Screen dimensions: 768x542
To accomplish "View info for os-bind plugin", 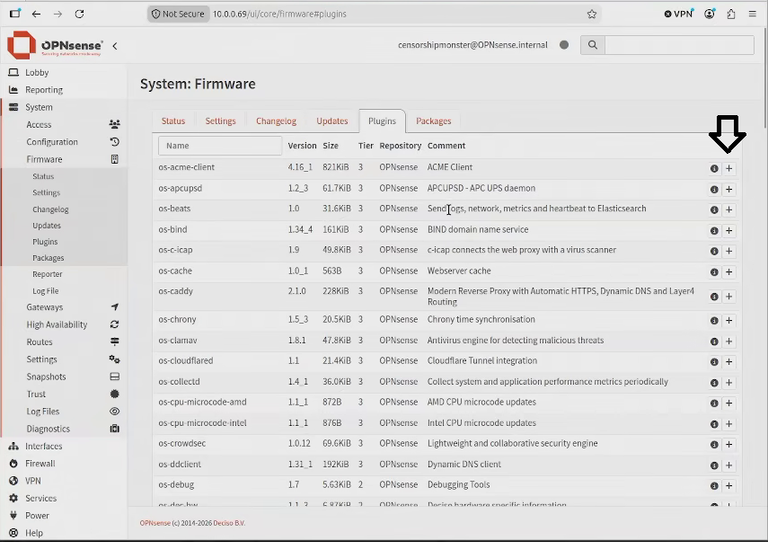I will 714,231.
